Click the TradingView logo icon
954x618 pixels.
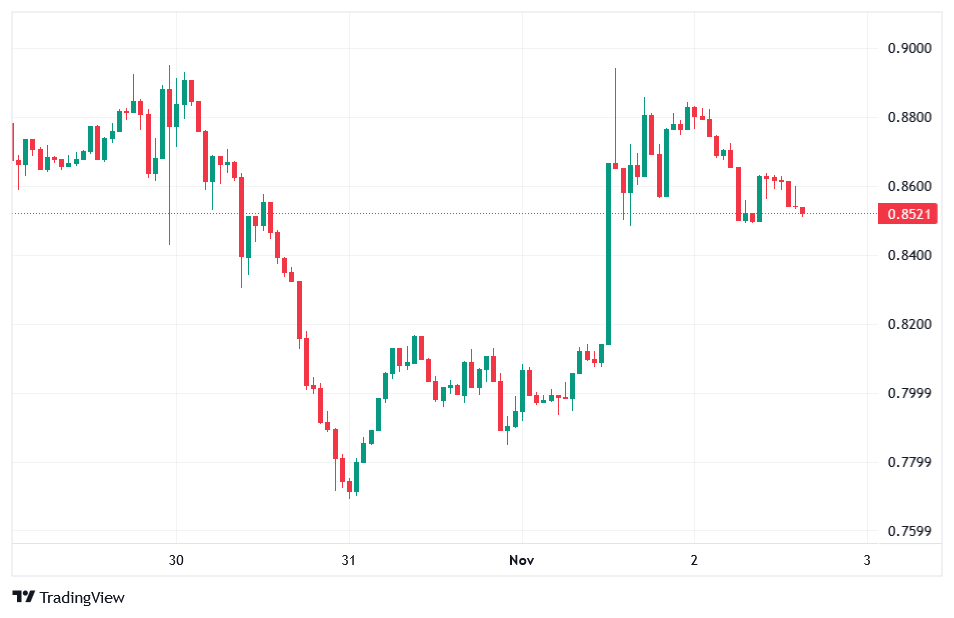(x=23, y=597)
